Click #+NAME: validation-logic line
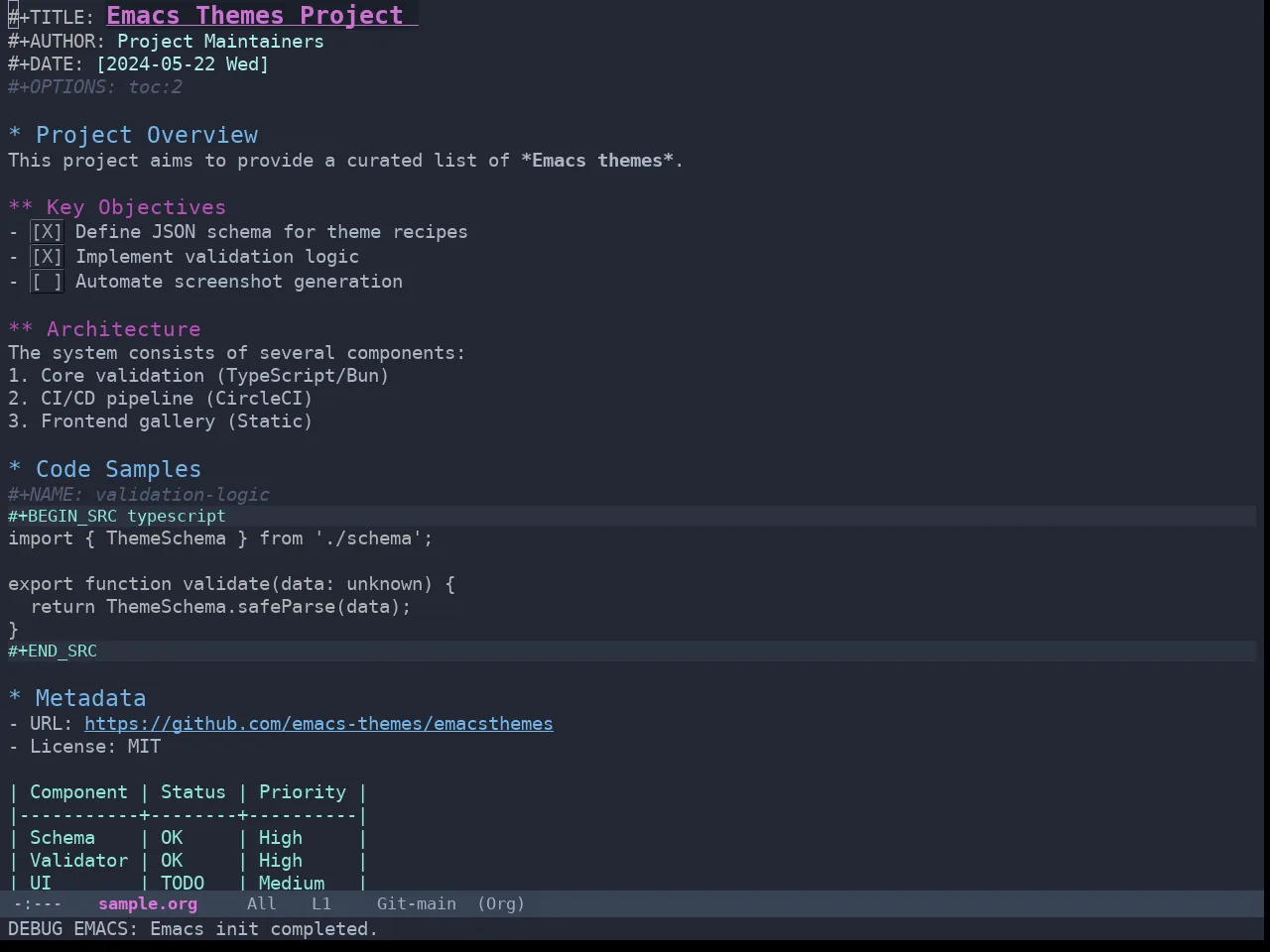This screenshot has width=1270, height=952. pos(139,495)
